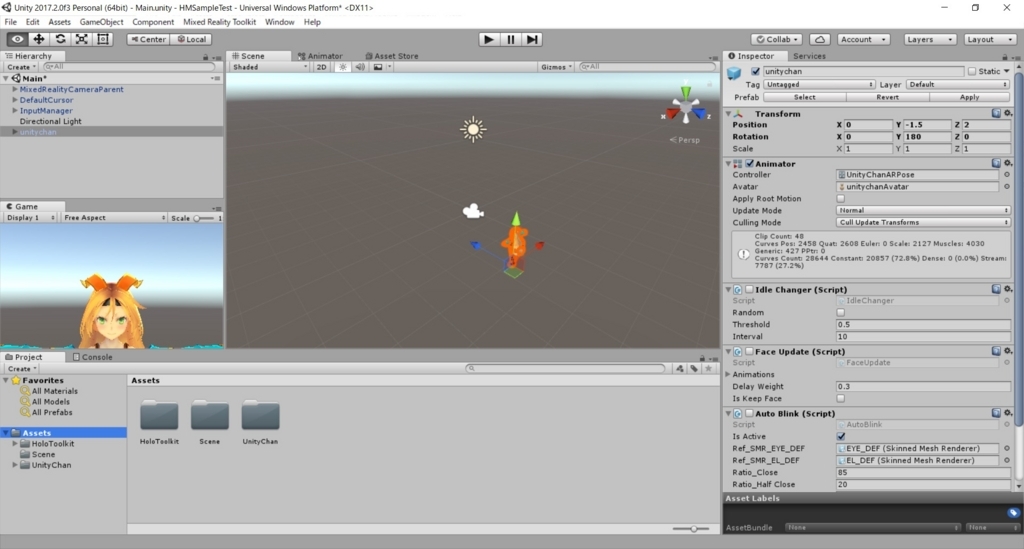
Task: Select the Hand view tool
Action: coord(17,39)
